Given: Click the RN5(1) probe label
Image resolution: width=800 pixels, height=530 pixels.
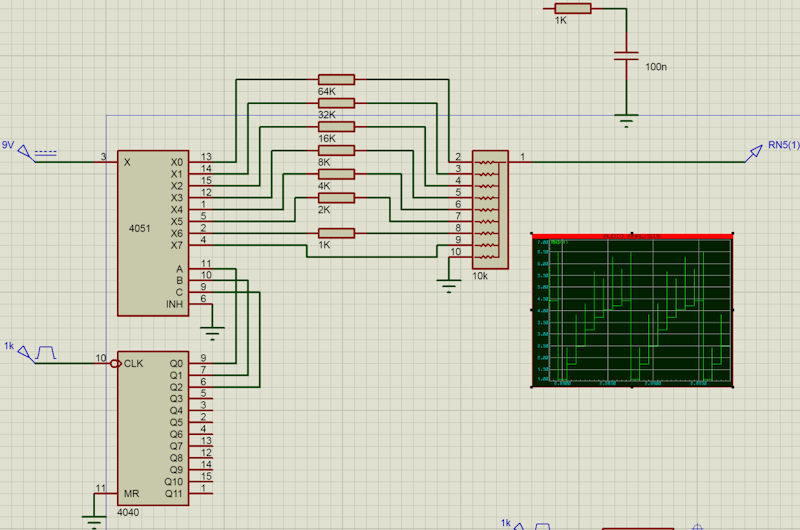Looking at the screenshot, I should point(784,145).
